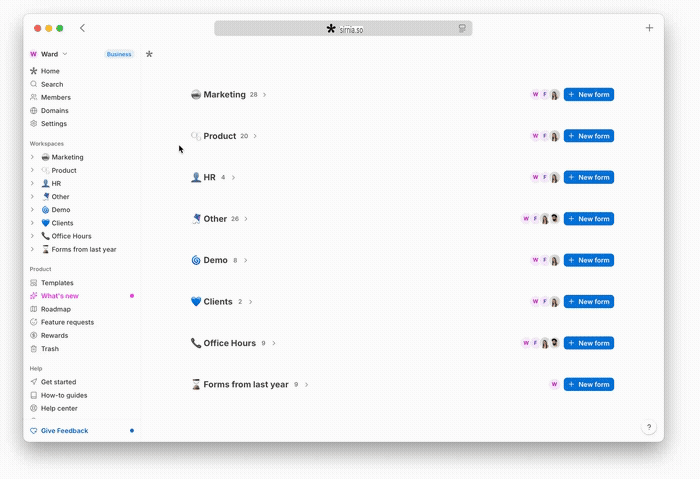
Task: Click the Settings gear icon
Action: [x=33, y=123]
